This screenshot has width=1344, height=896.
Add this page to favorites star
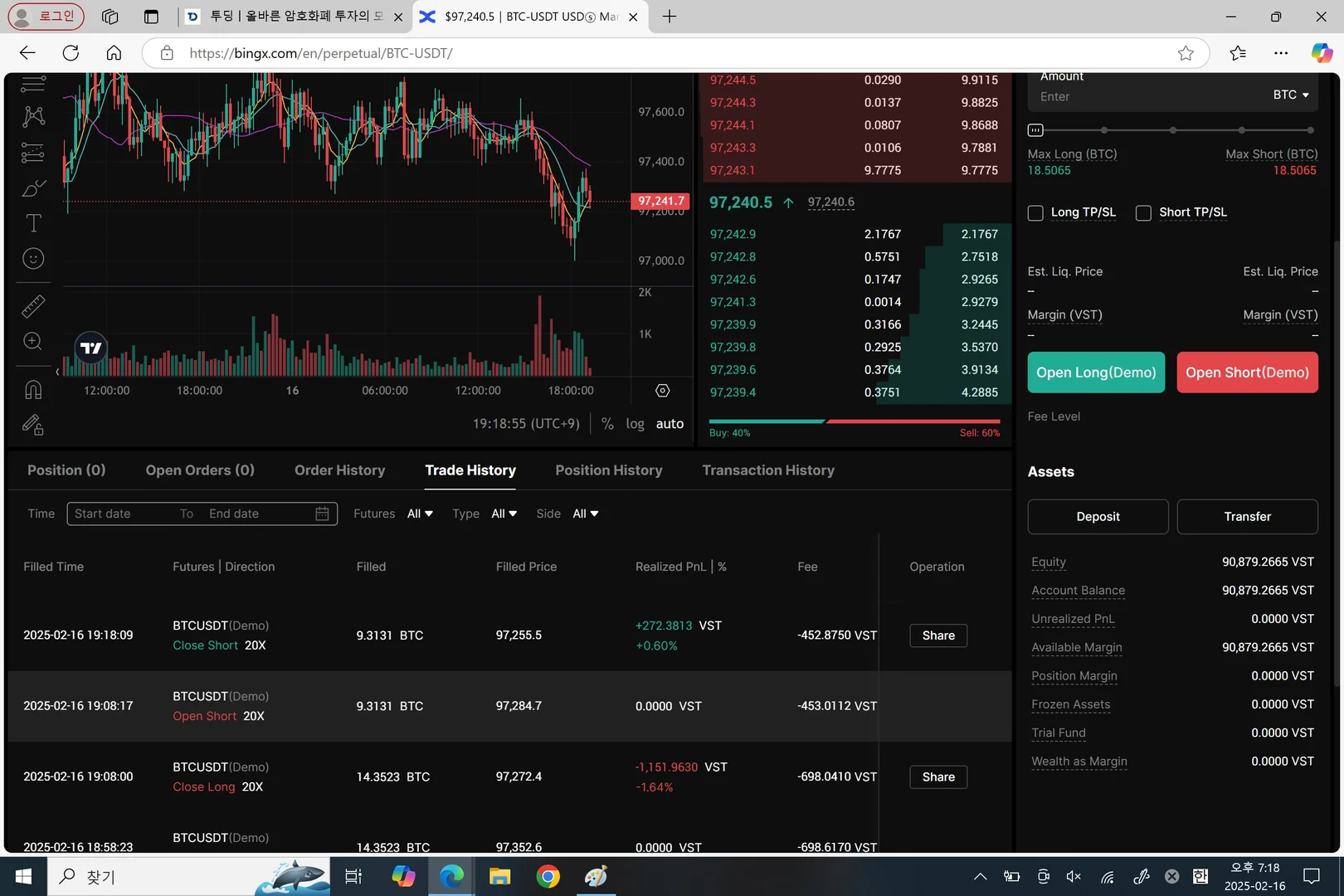(1186, 53)
